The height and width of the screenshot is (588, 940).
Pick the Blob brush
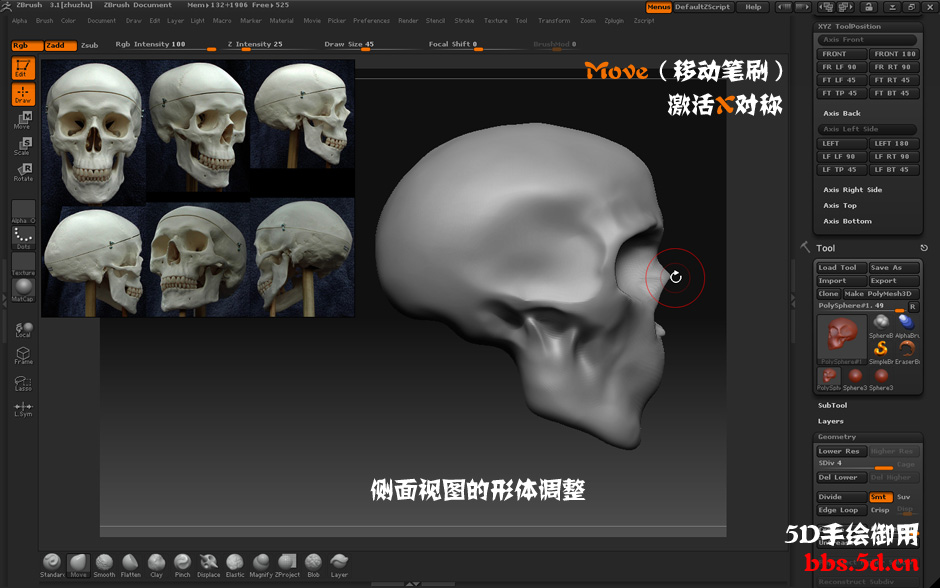coord(313,565)
